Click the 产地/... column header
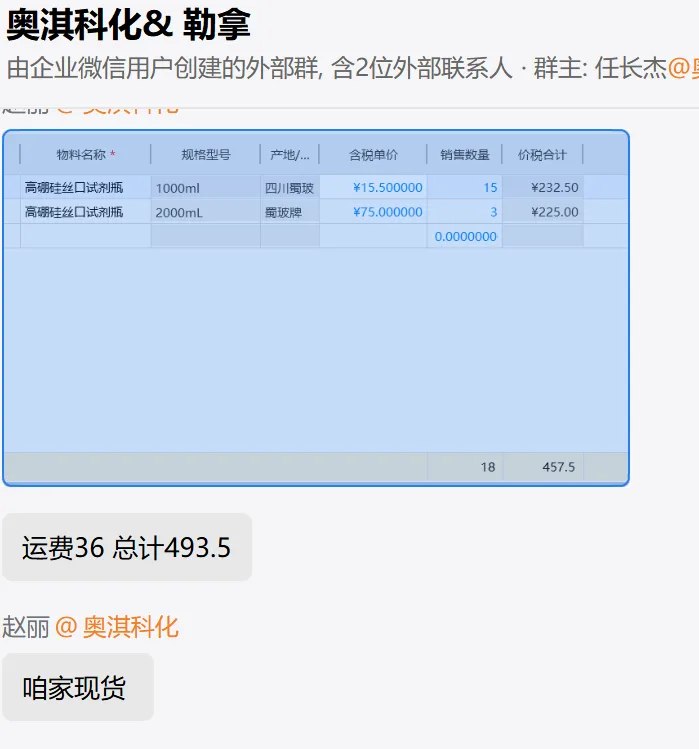This screenshot has height=749, width=699. [290, 154]
